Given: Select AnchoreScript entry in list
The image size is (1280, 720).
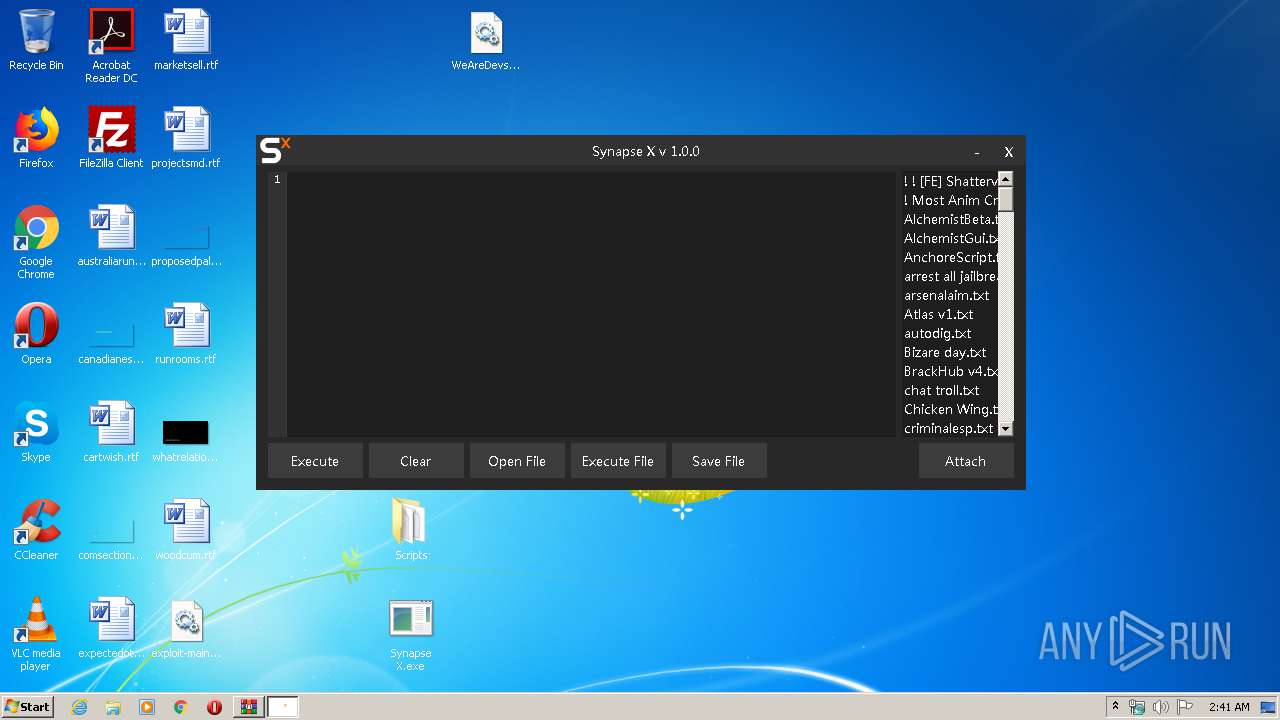Looking at the screenshot, I should pyautogui.click(x=950, y=257).
